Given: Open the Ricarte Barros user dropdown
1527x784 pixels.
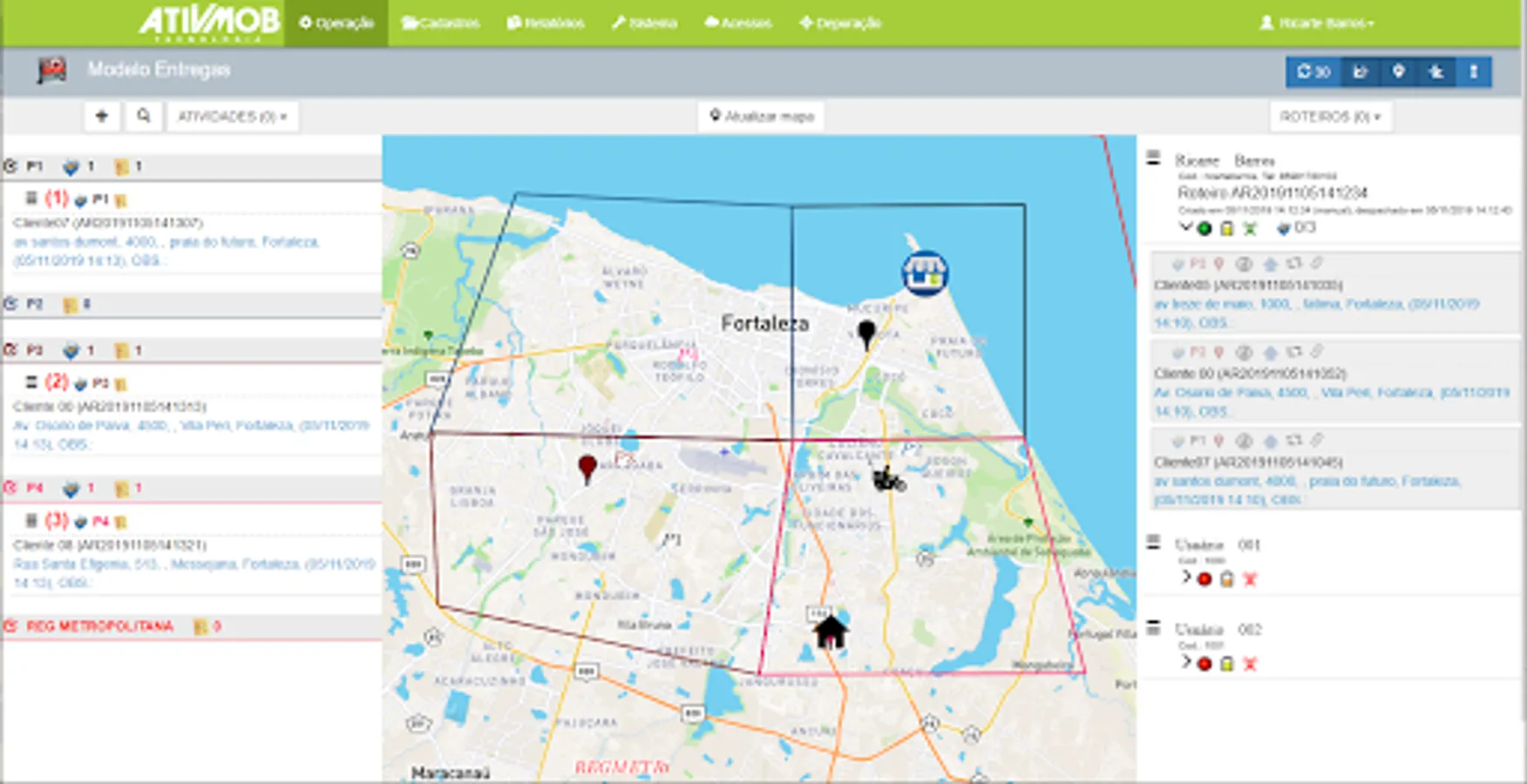Looking at the screenshot, I should point(1316,23).
